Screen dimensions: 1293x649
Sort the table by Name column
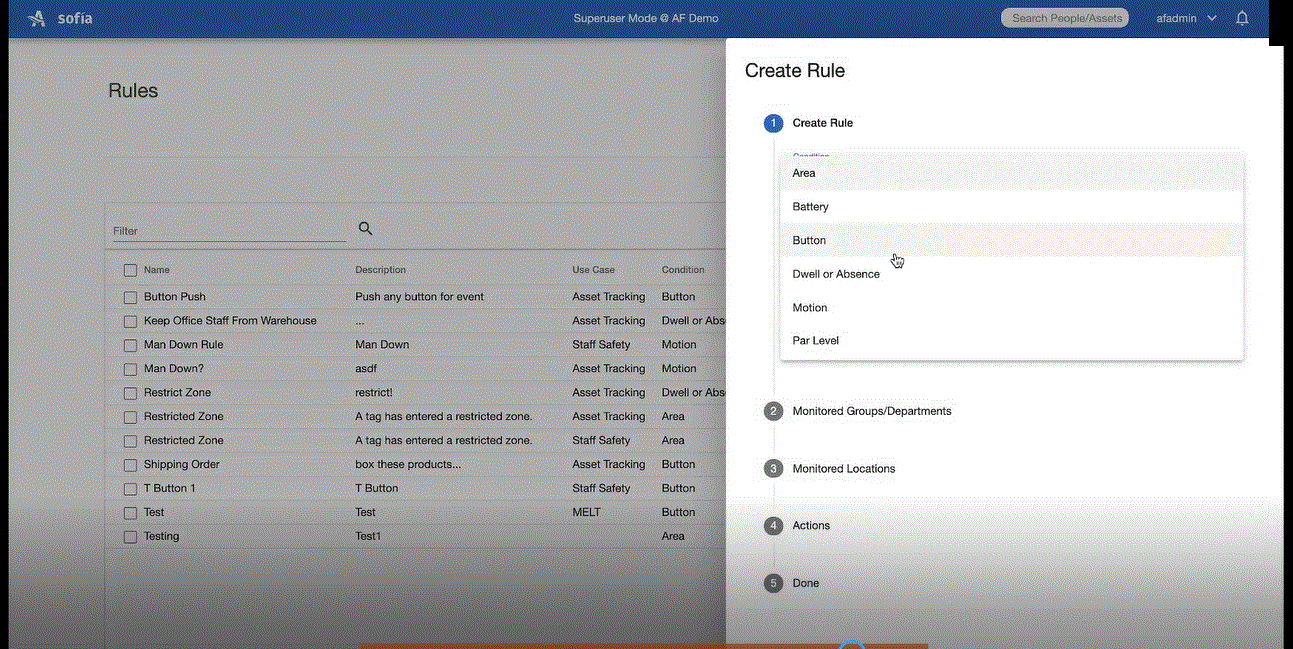pyautogui.click(x=157, y=270)
